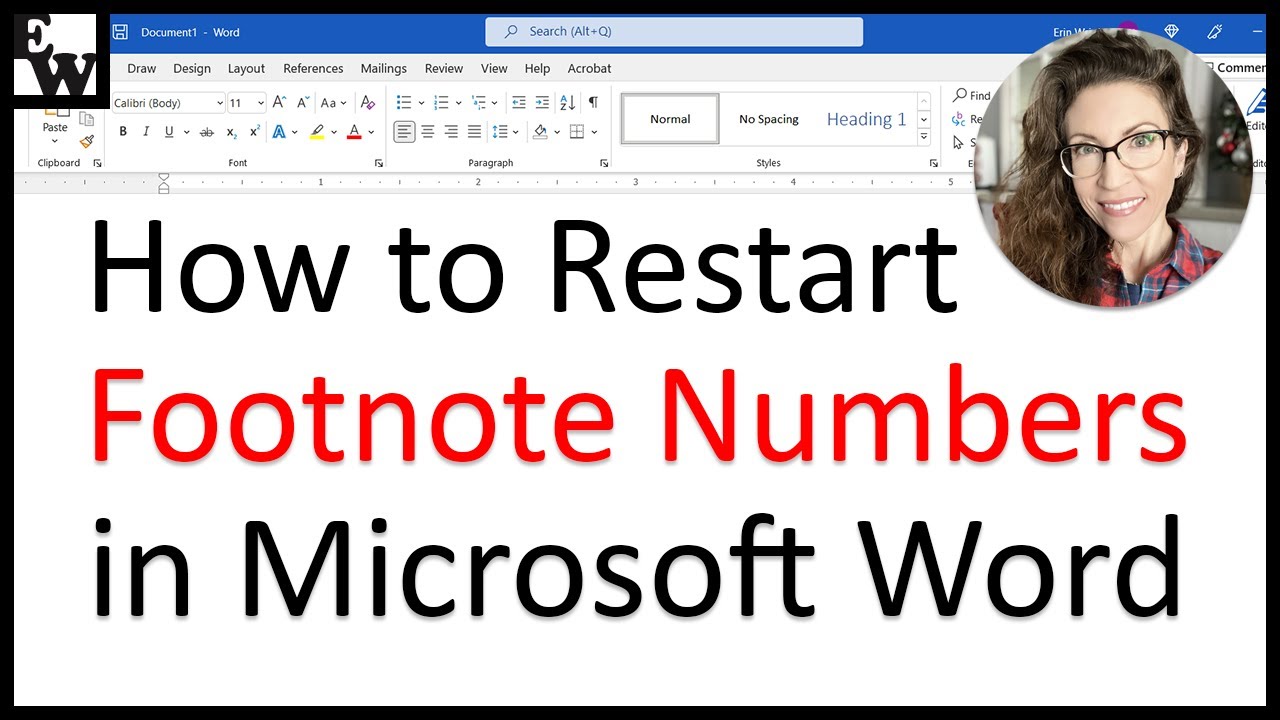
Task: Click the Find magnifier in Editing group
Action: (959, 96)
